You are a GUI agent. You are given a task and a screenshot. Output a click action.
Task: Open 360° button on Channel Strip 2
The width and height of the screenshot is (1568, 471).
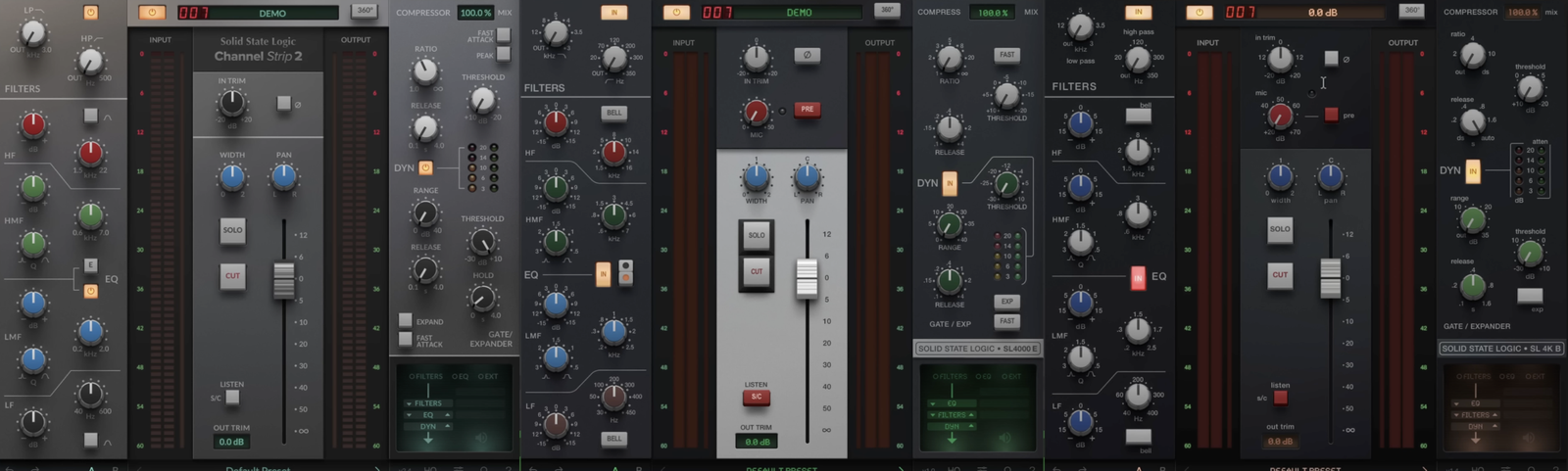click(x=365, y=11)
